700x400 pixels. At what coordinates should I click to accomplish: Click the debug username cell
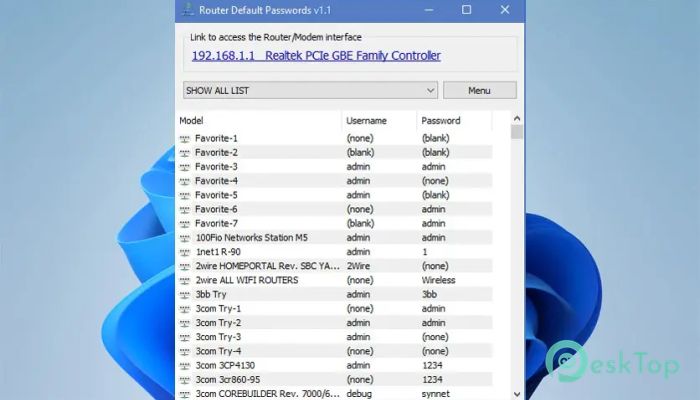tap(359, 394)
